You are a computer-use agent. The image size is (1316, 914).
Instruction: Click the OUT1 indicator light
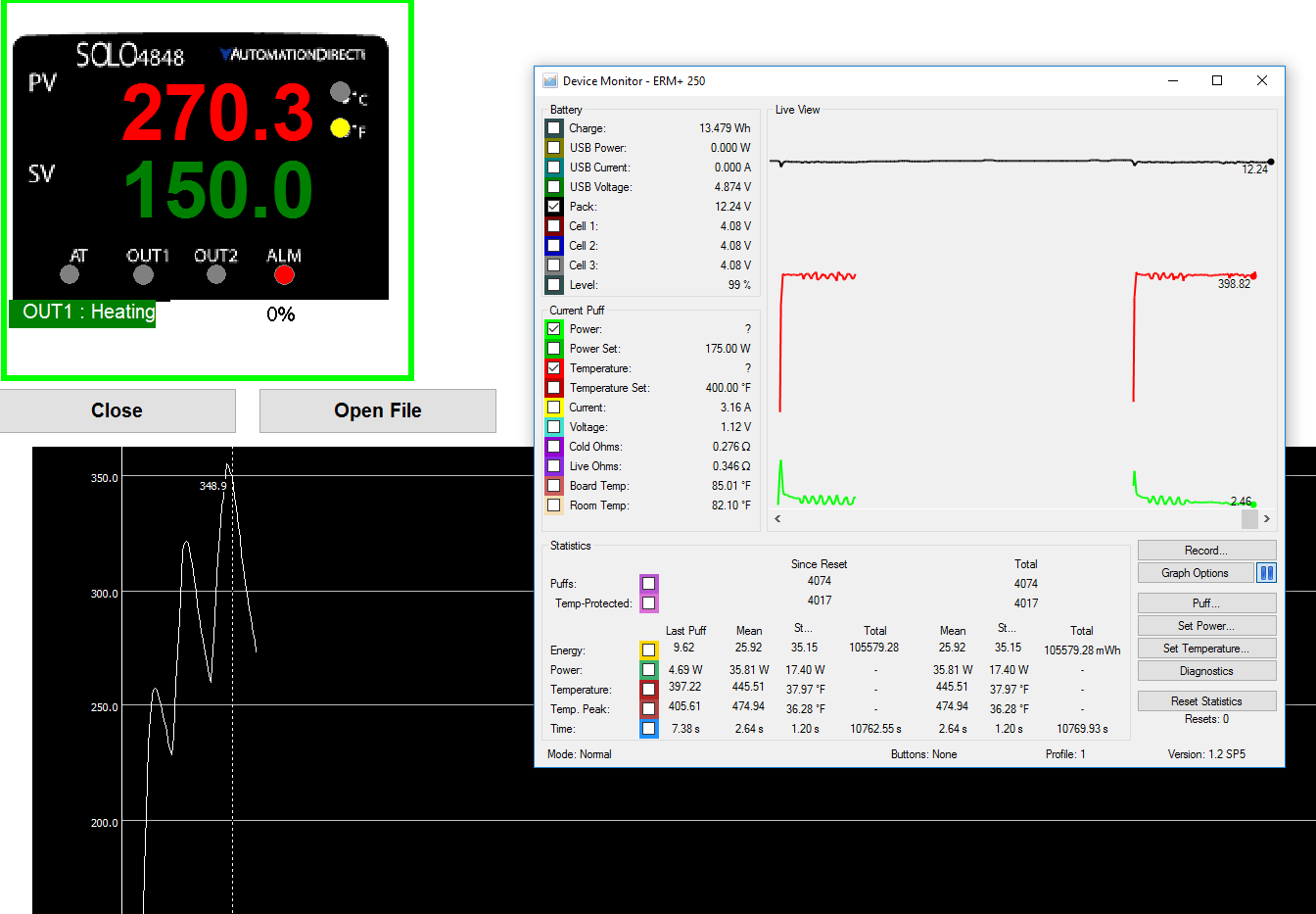click(144, 275)
